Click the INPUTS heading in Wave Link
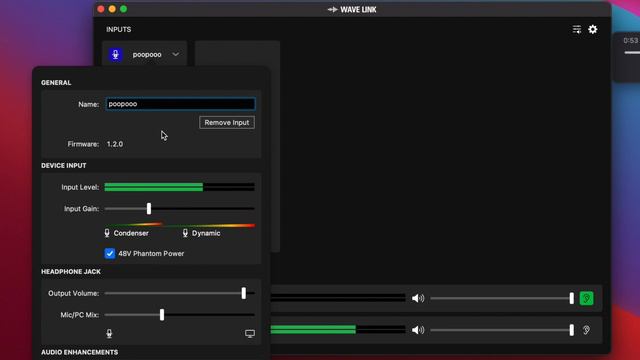 point(119,29)
